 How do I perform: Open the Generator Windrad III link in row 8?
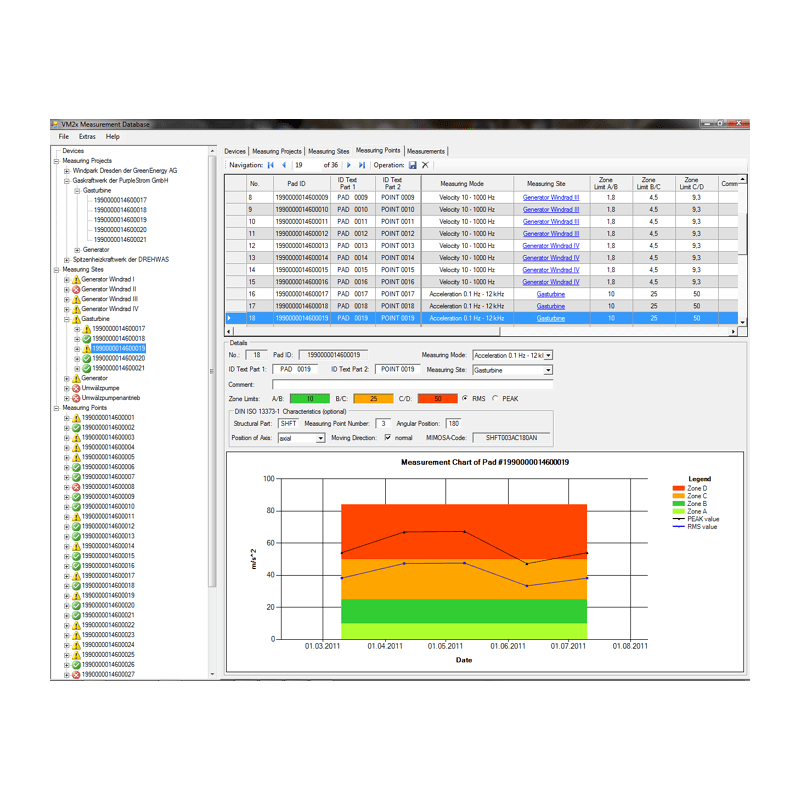(550, 198)
